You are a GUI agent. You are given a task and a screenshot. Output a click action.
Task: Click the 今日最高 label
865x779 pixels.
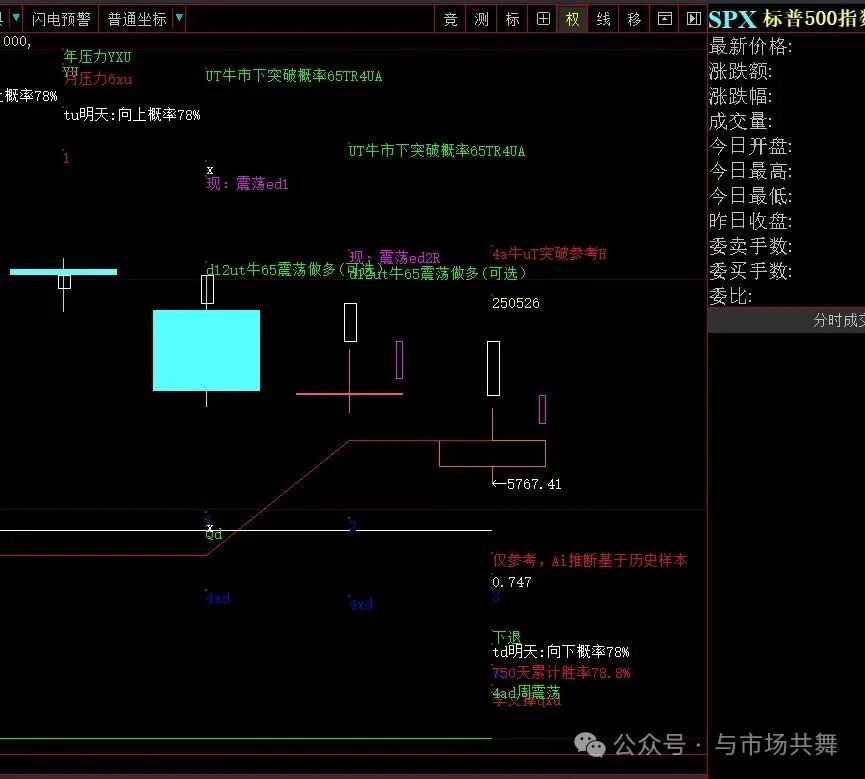tap(750, 171)
